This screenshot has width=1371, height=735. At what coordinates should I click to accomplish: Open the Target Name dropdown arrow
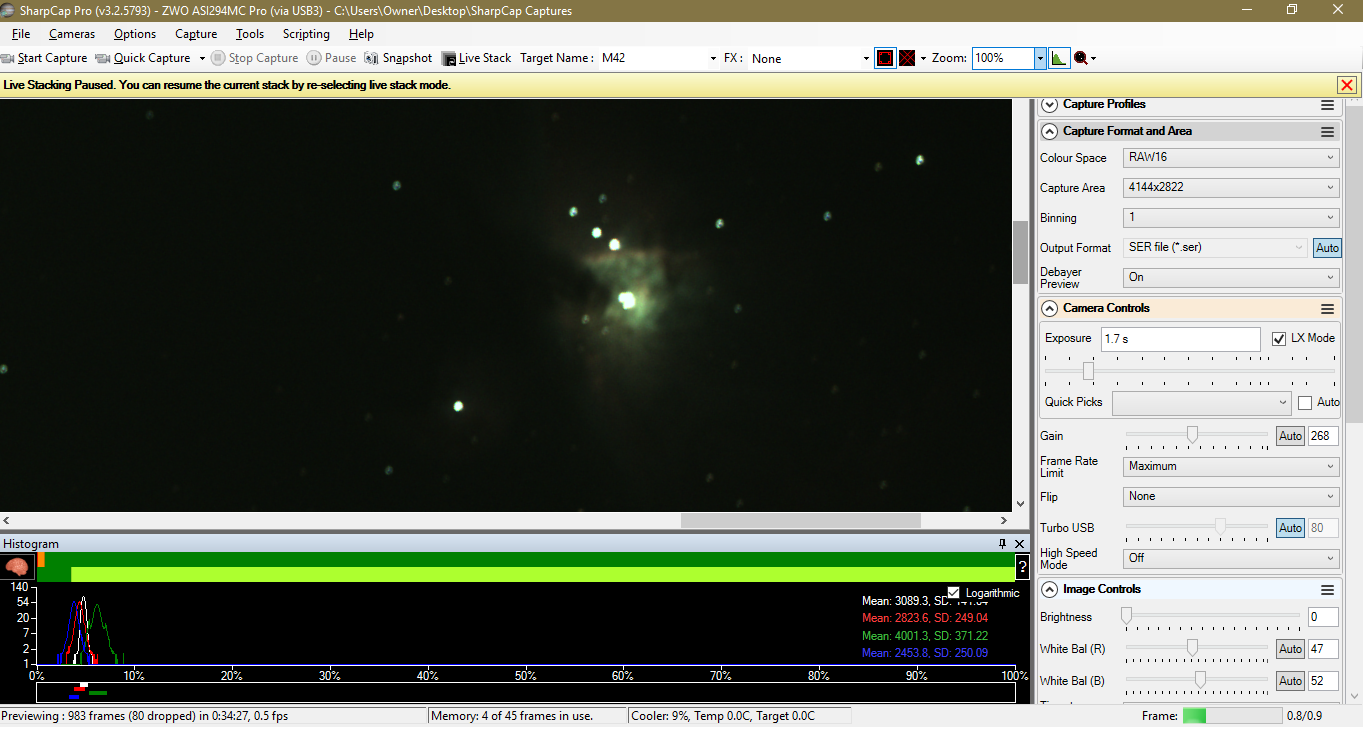pyautogui.click(x=713, y=58)
